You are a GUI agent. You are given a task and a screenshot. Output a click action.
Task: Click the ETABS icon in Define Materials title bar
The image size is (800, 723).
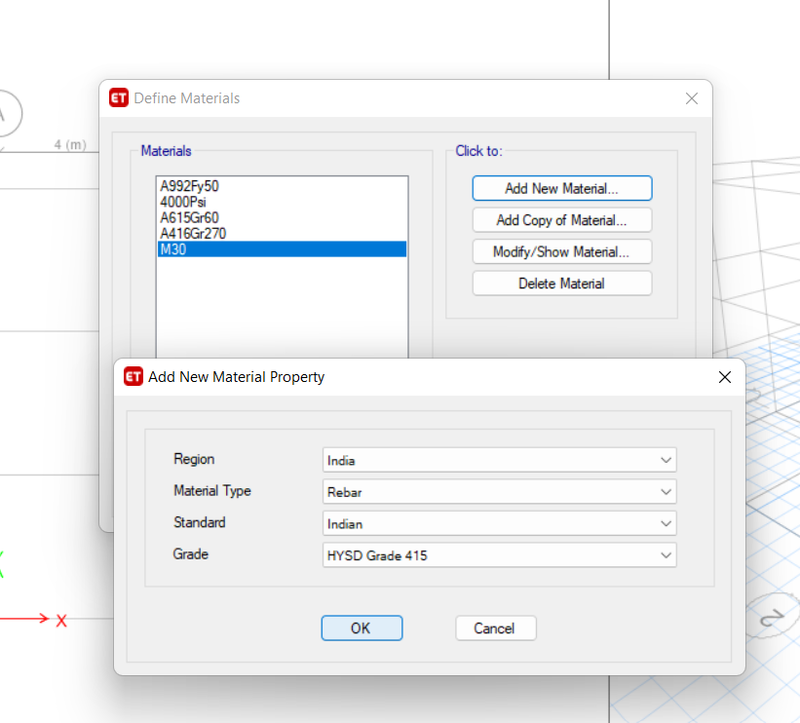119,98
